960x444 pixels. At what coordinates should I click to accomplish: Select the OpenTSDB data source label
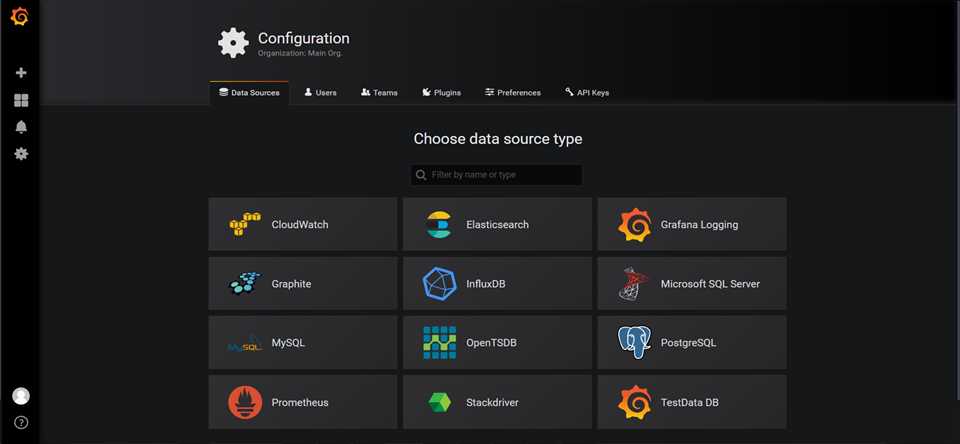pyautogui.click(x=491, y=343)
